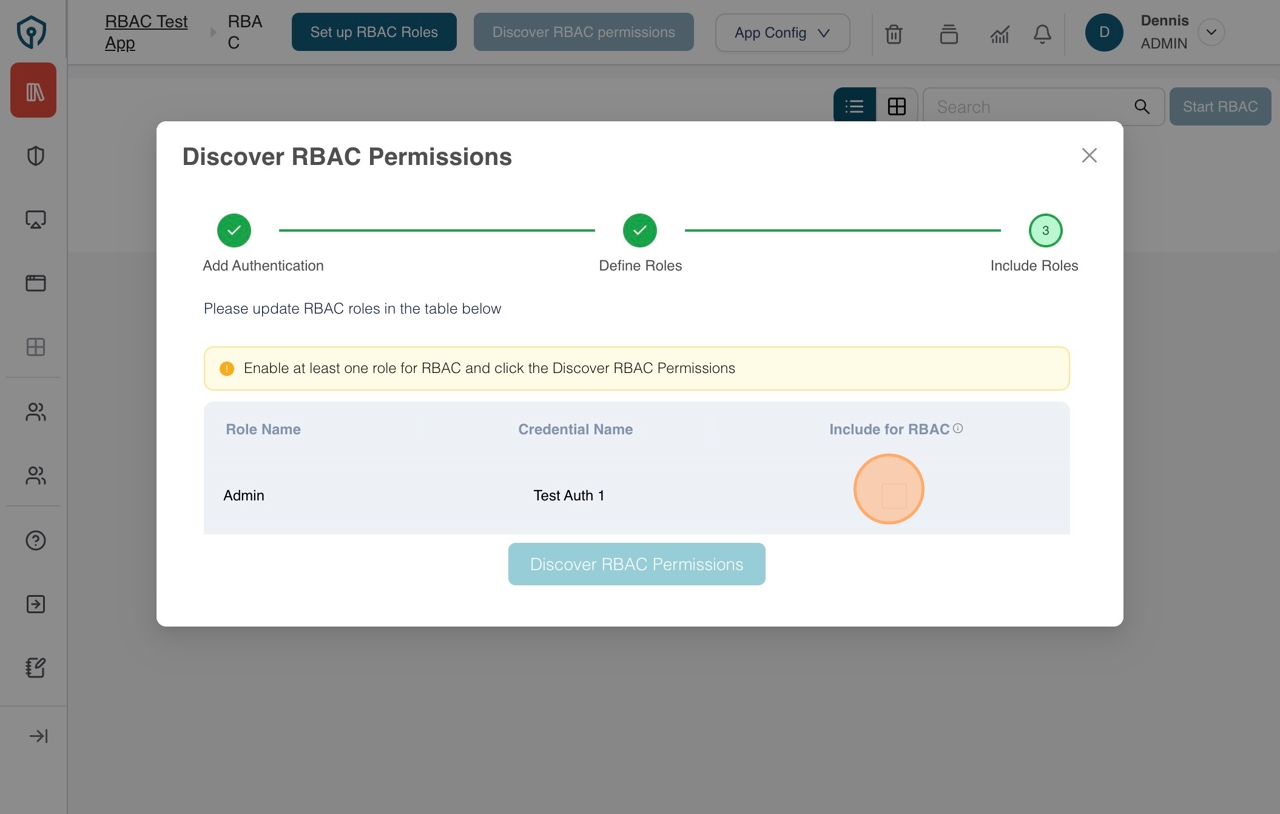This screenshot has width=1280, height=814.
Task: Select the shield icon in the sidebar
Action: (x=34, y=155)
